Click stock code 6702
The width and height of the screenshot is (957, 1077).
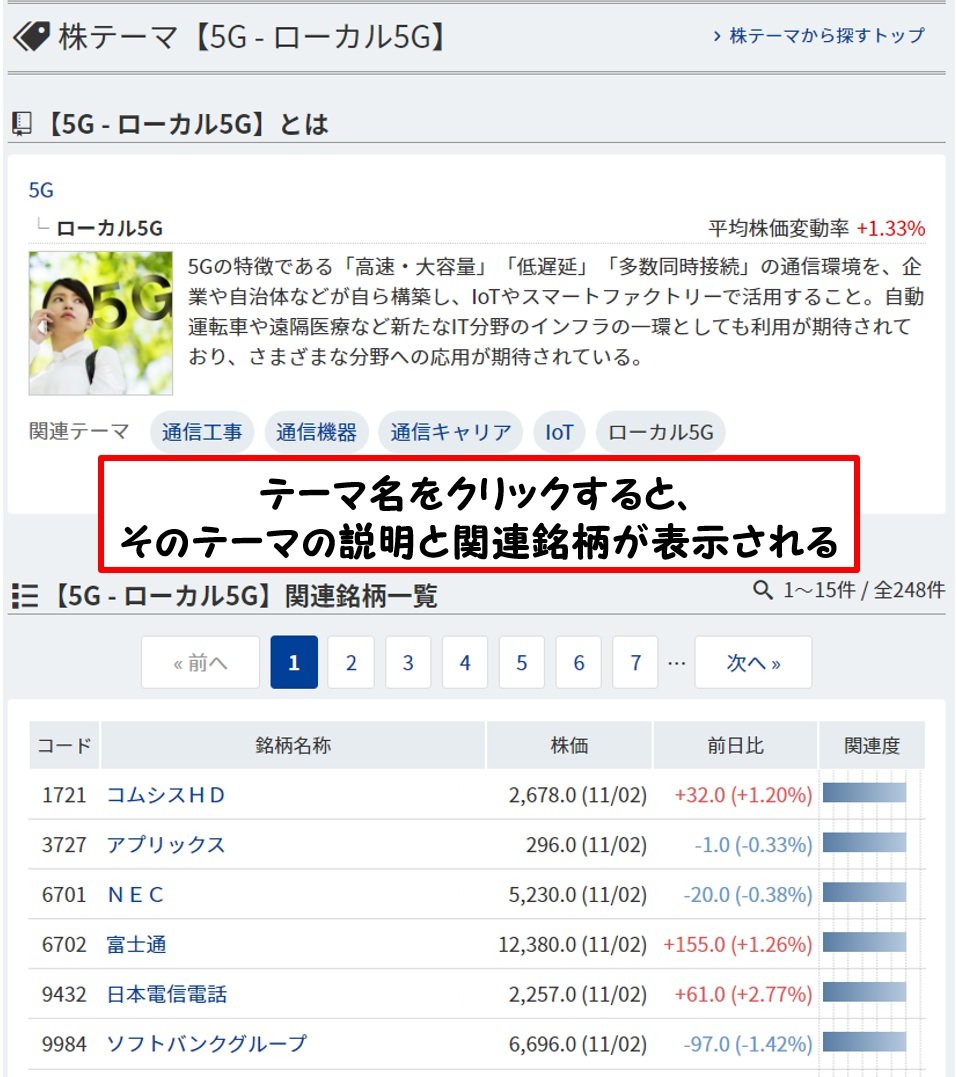click(64, 944)
